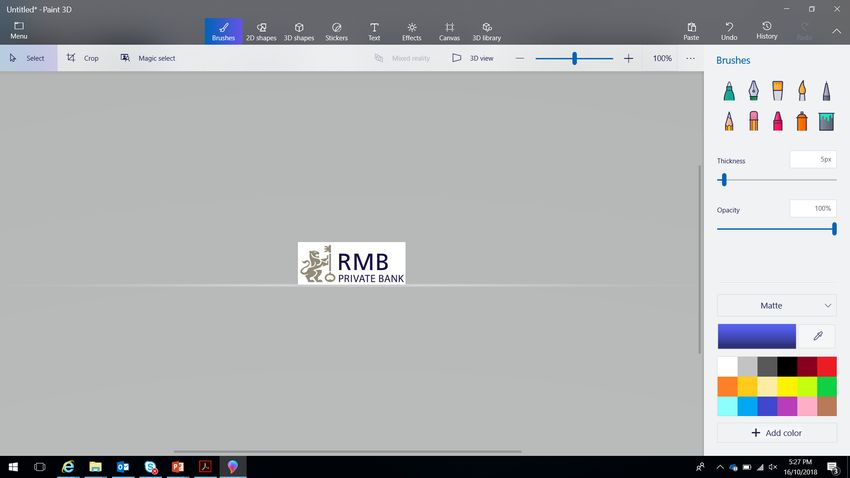Click the Thickness slider handle
The image size is (850, 478).
click(x=724, y=180)
